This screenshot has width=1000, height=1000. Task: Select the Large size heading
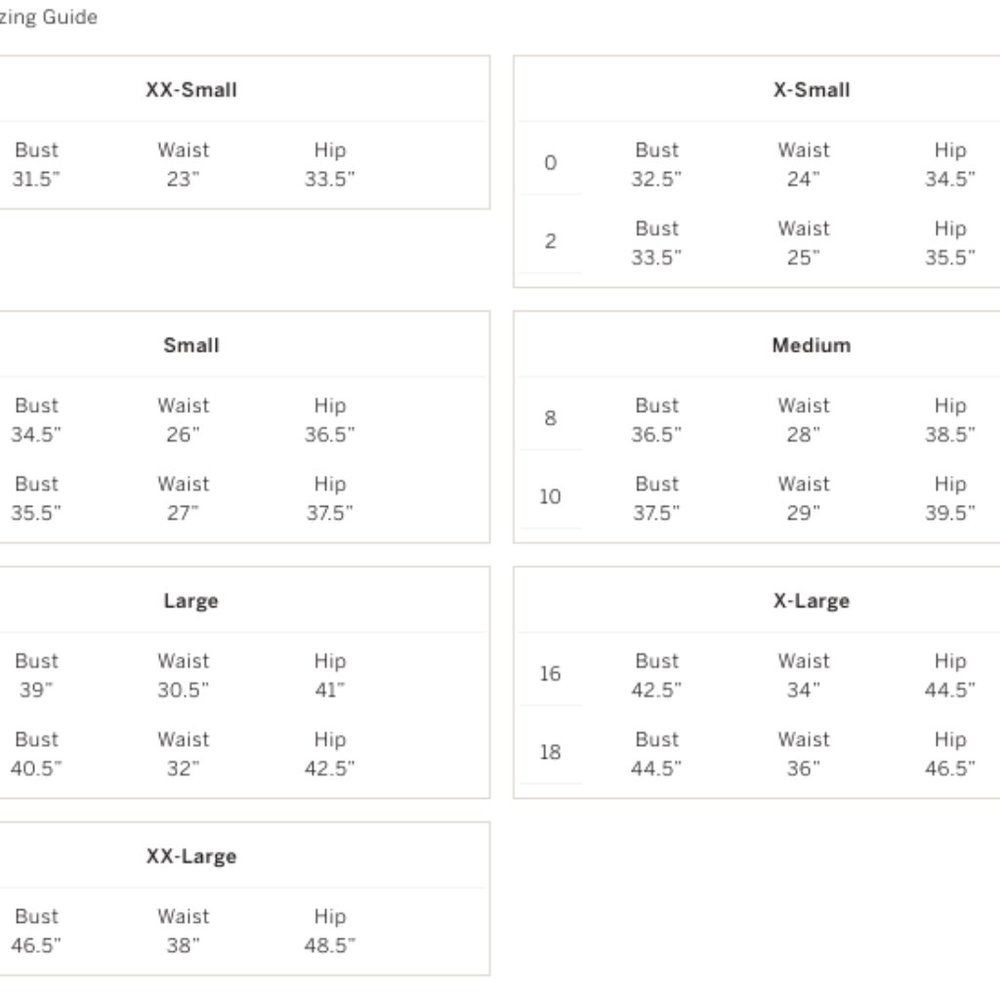(191, 601)
